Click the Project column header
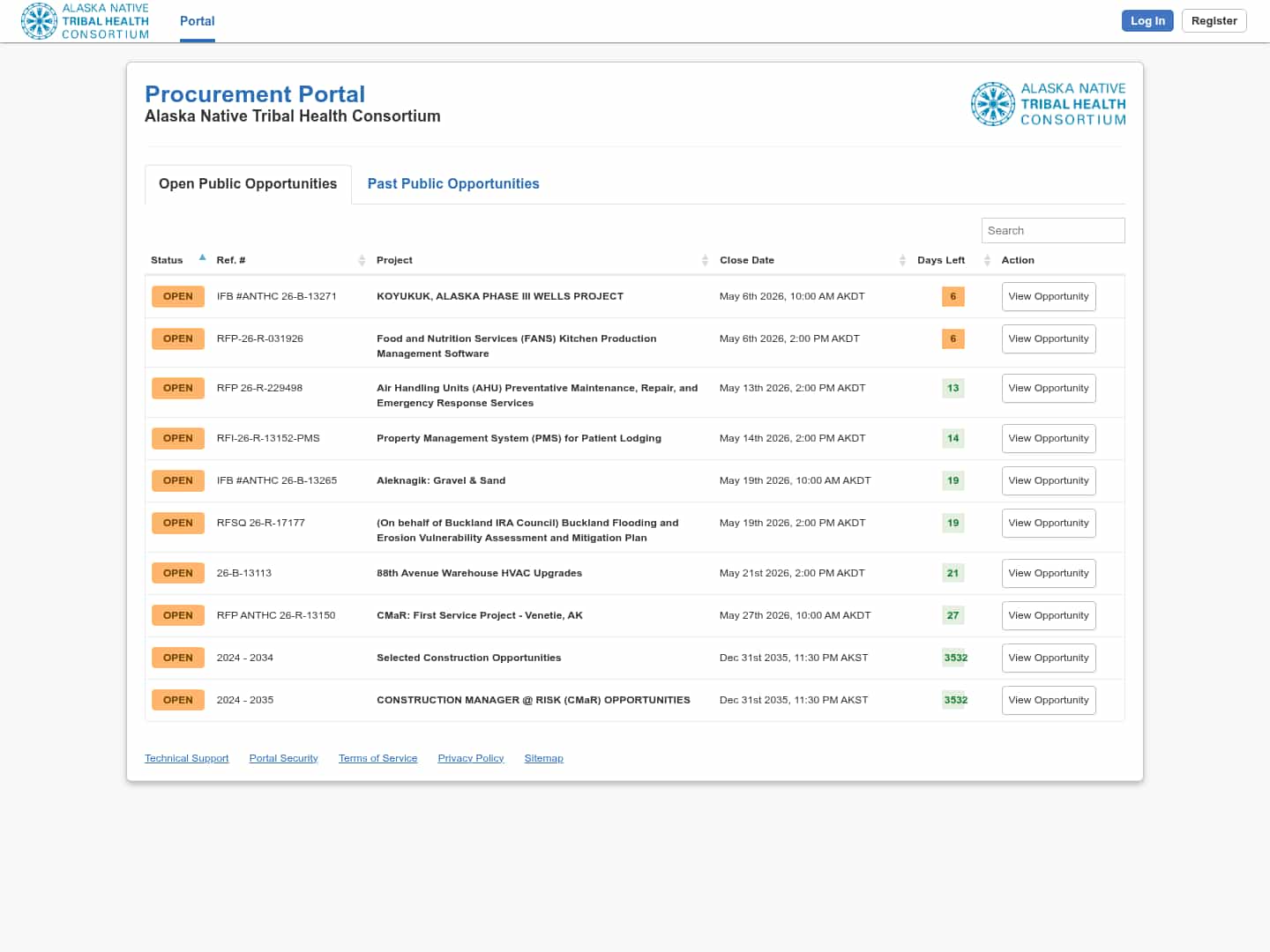 point(394,260)
